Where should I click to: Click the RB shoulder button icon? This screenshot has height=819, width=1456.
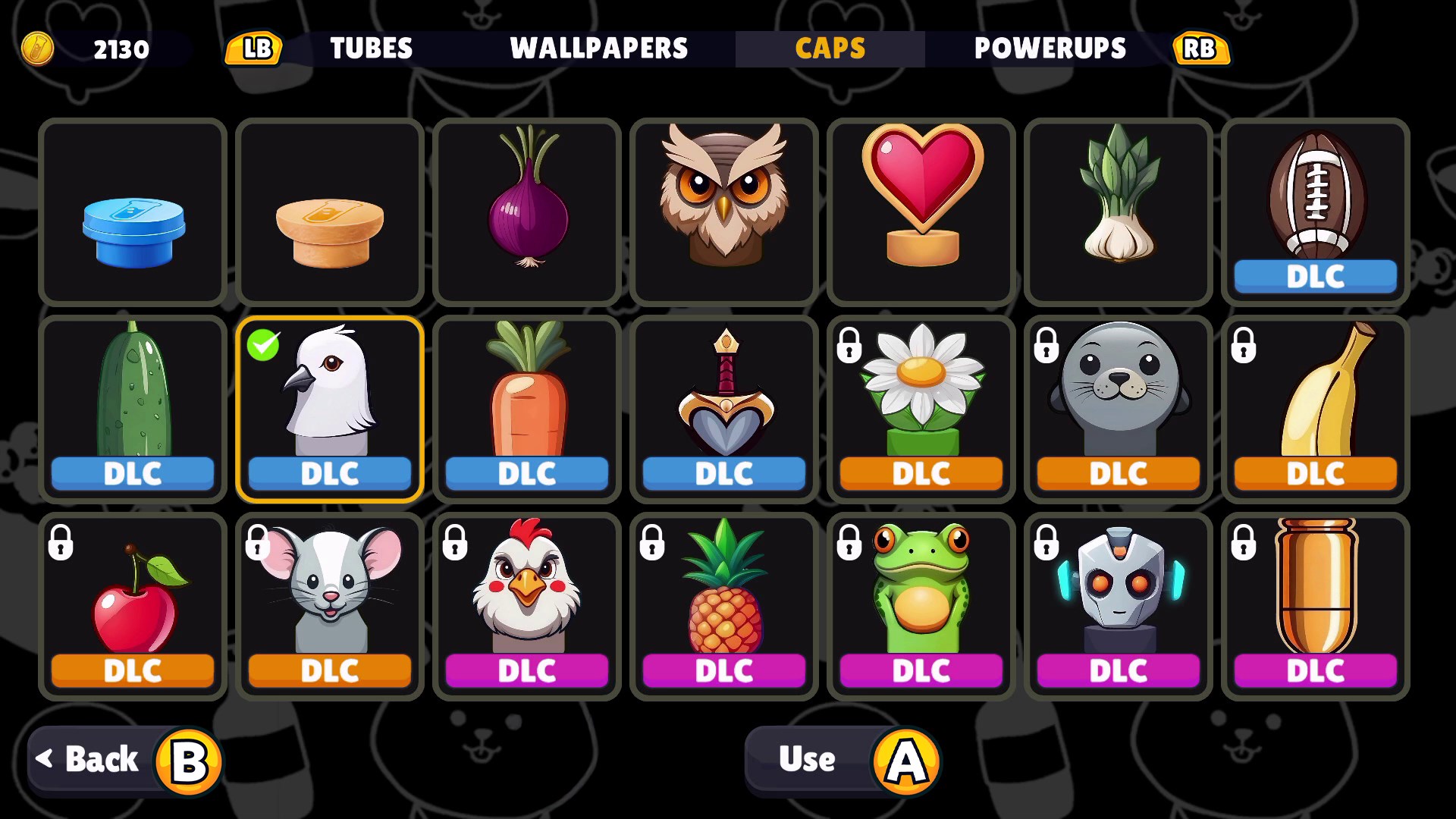click(x=1200, y=49)
